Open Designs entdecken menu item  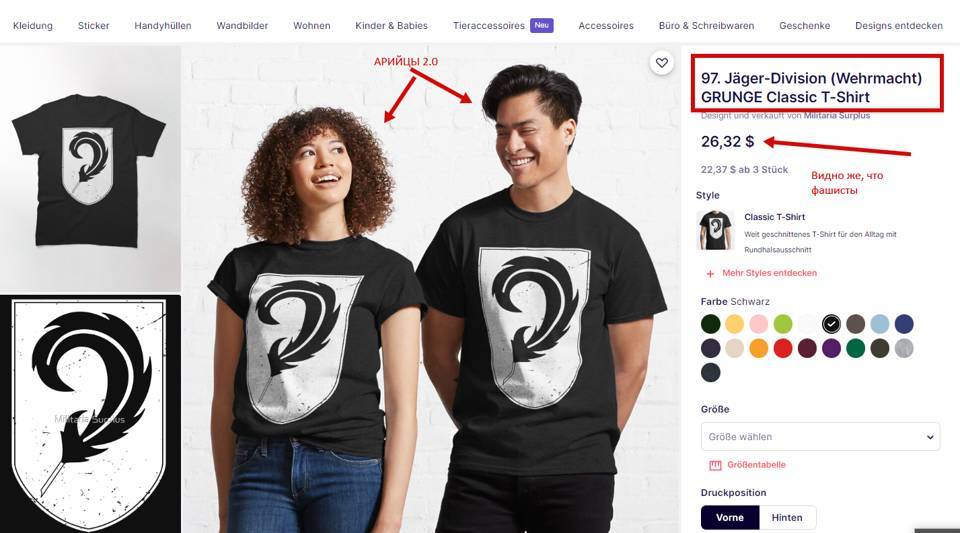click(899, 25)
